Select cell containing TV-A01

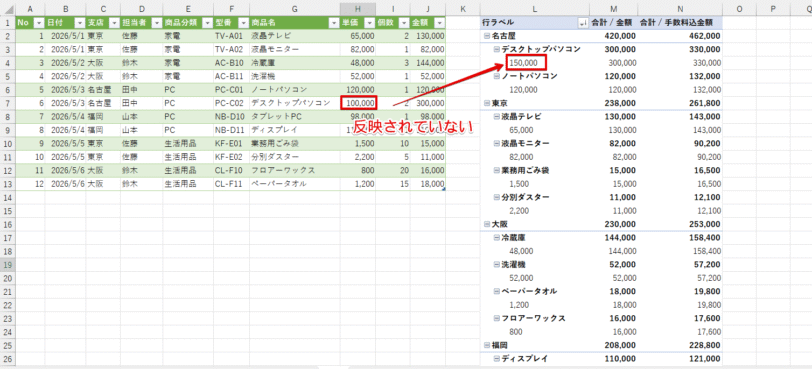tap(231, 36)
